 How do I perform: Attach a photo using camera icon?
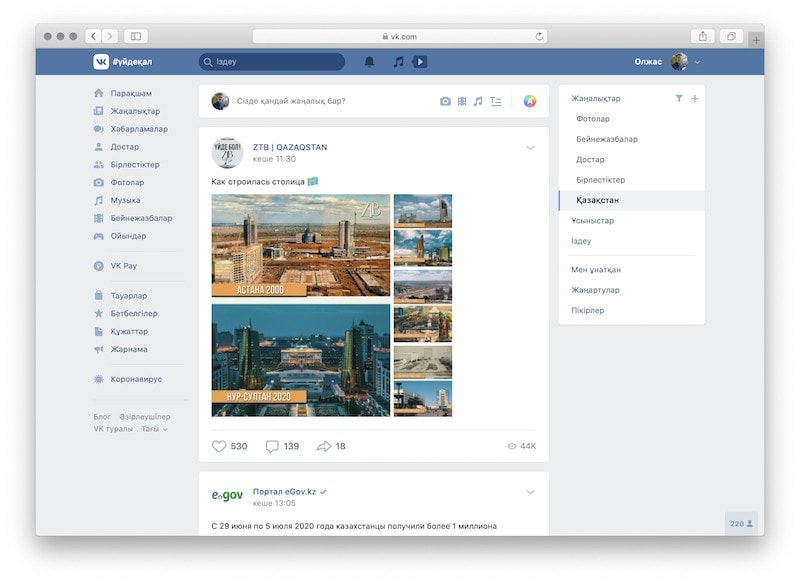(x=445, y=101)
